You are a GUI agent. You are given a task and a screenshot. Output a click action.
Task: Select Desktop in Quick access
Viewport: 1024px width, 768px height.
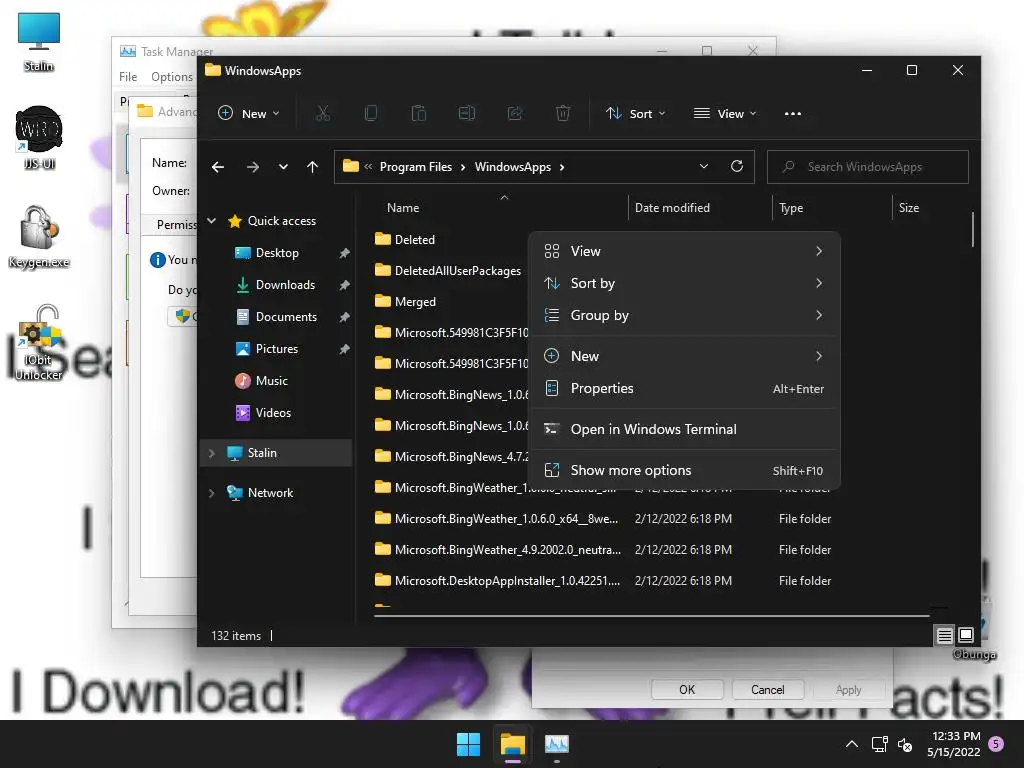click(277, 253)
